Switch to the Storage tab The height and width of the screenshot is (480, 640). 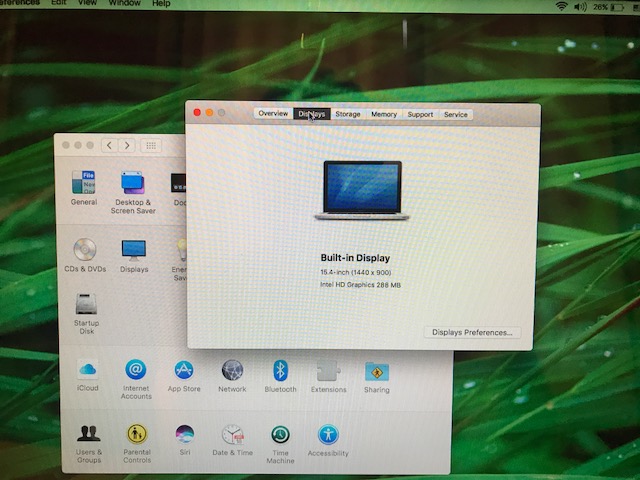(348, 114)
